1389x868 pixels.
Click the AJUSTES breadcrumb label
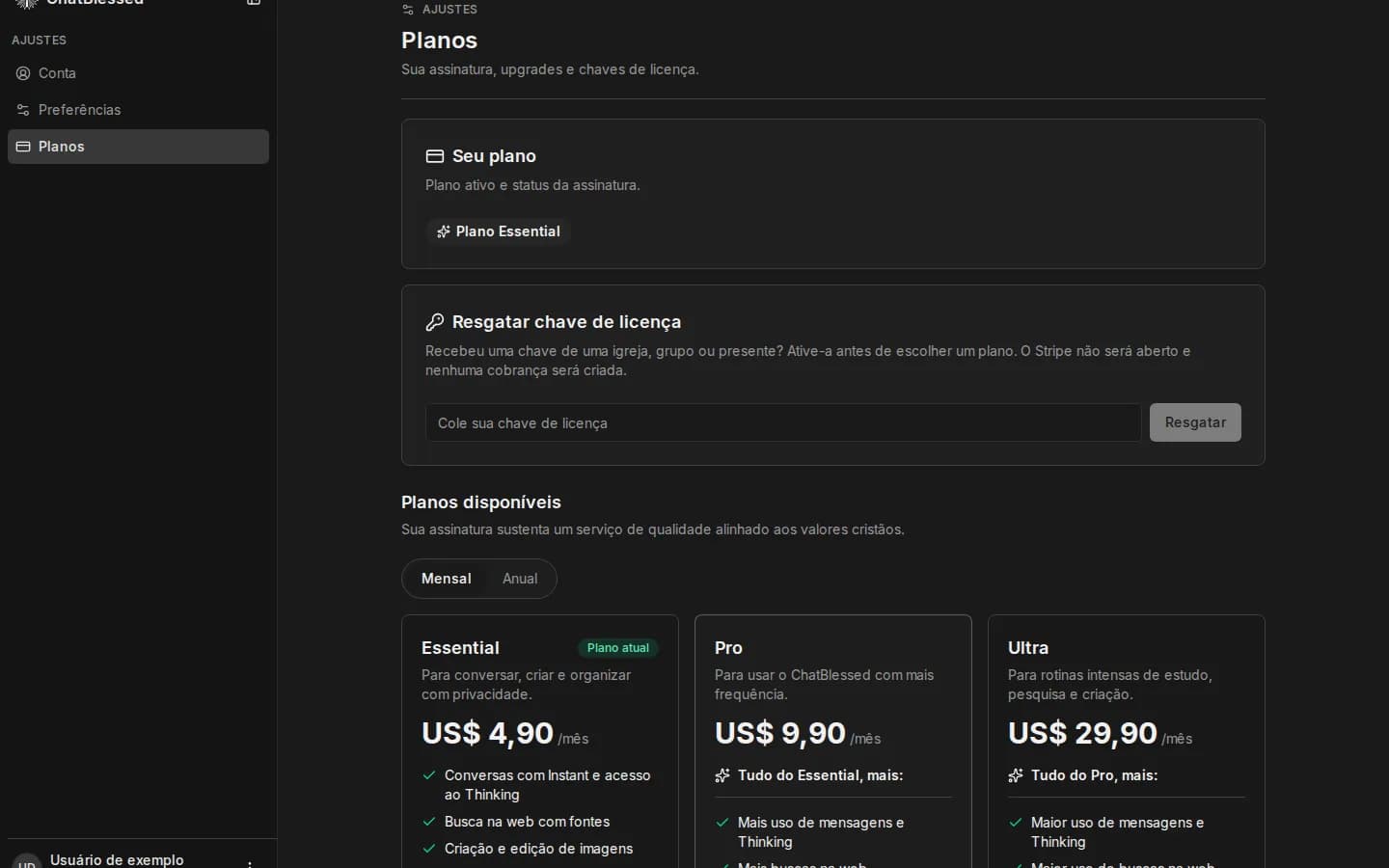449,10
